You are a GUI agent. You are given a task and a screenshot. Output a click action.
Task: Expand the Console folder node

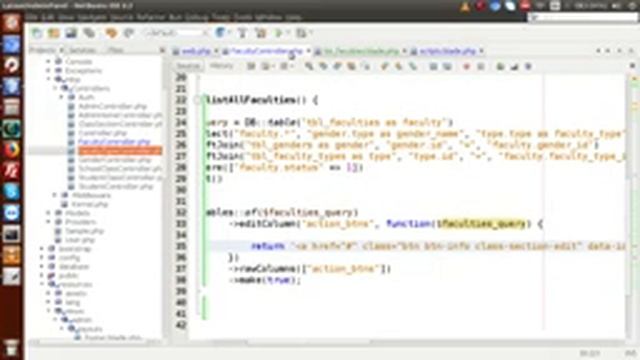(x=49, y=61)
